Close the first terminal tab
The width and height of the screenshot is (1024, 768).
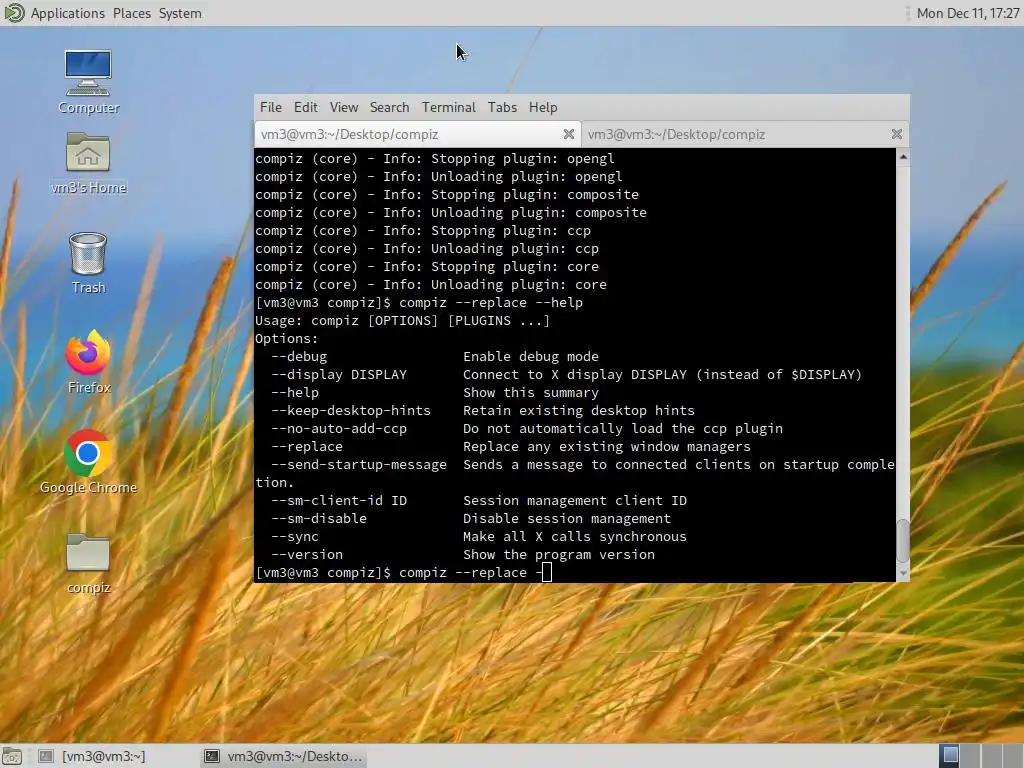tap(569, 134)
